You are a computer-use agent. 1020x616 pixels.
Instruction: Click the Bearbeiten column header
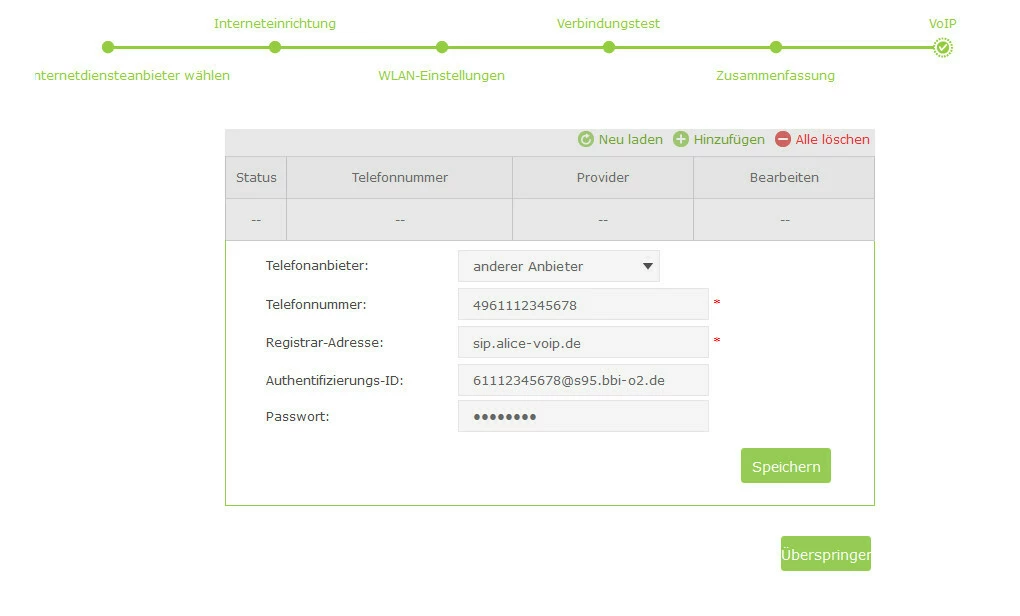(784, 178)
